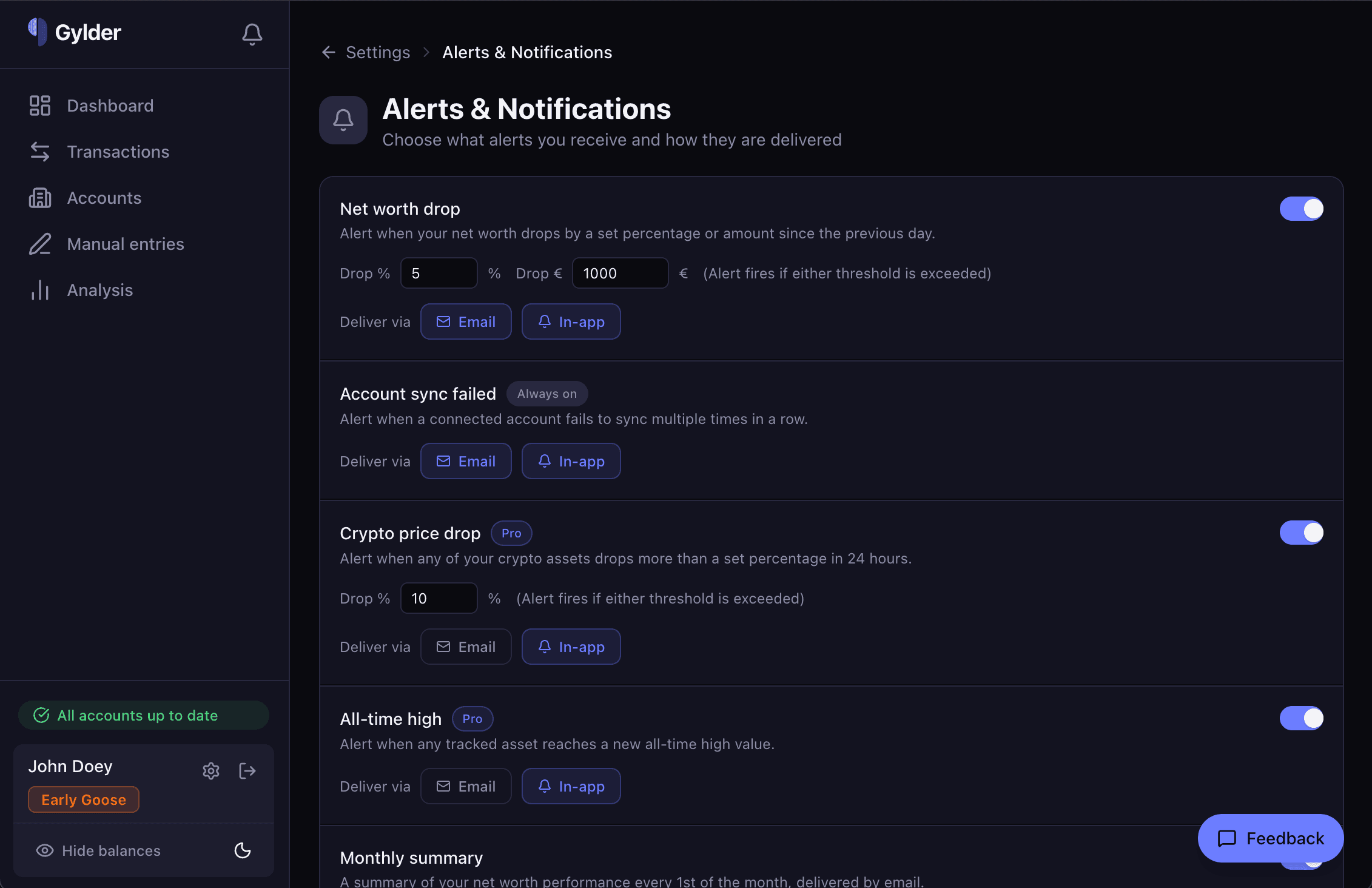
Task: Select the Manual entries pencil icon
Action: 40,244
